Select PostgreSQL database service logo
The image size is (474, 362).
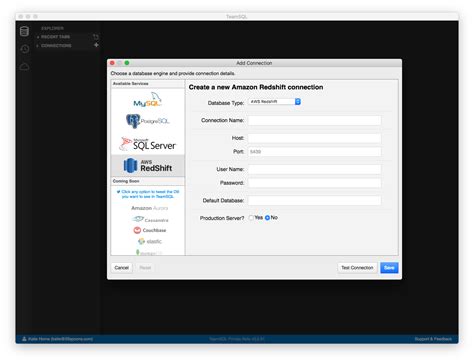pyautogui.click(x=148, y=121)
